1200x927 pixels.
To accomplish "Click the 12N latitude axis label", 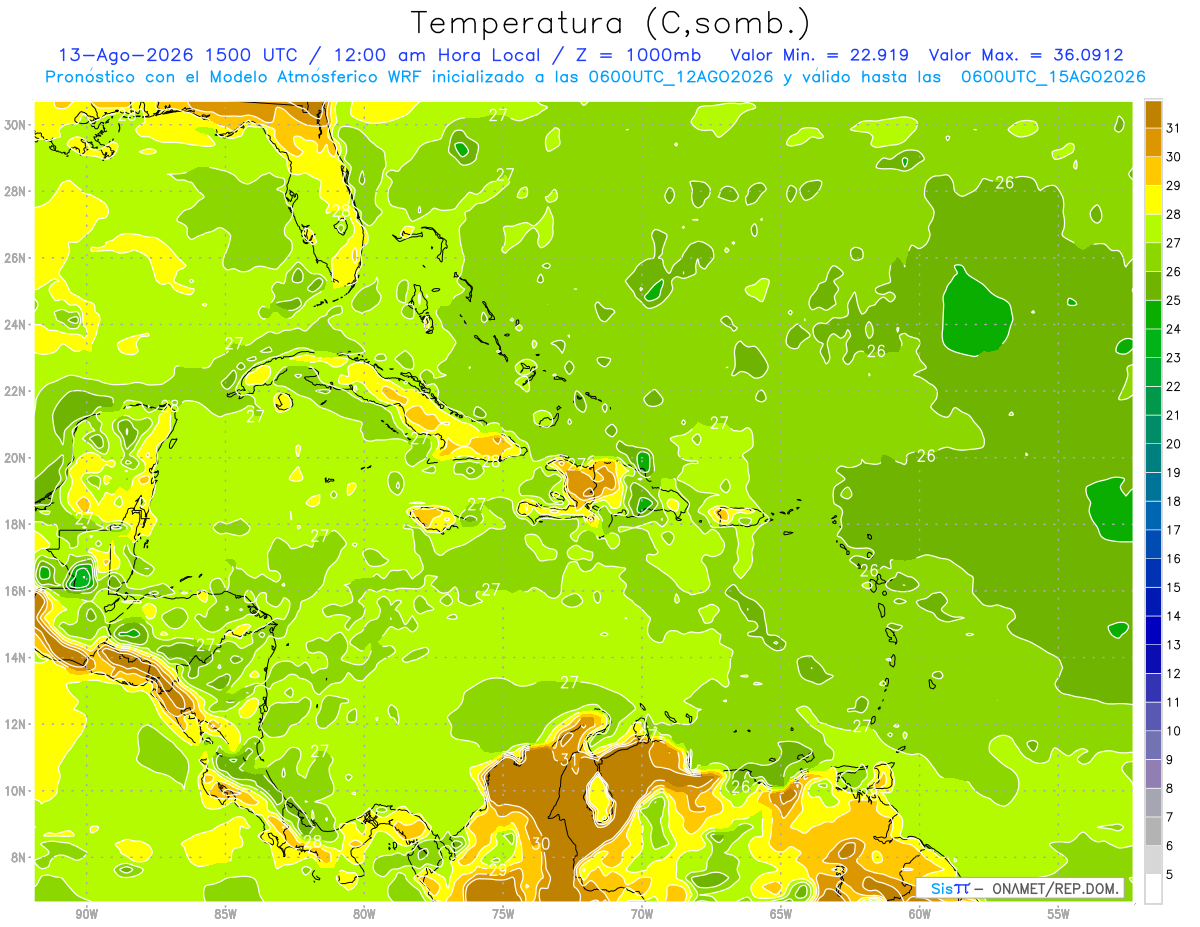I will pyautogui.click(x=17, y=724).
